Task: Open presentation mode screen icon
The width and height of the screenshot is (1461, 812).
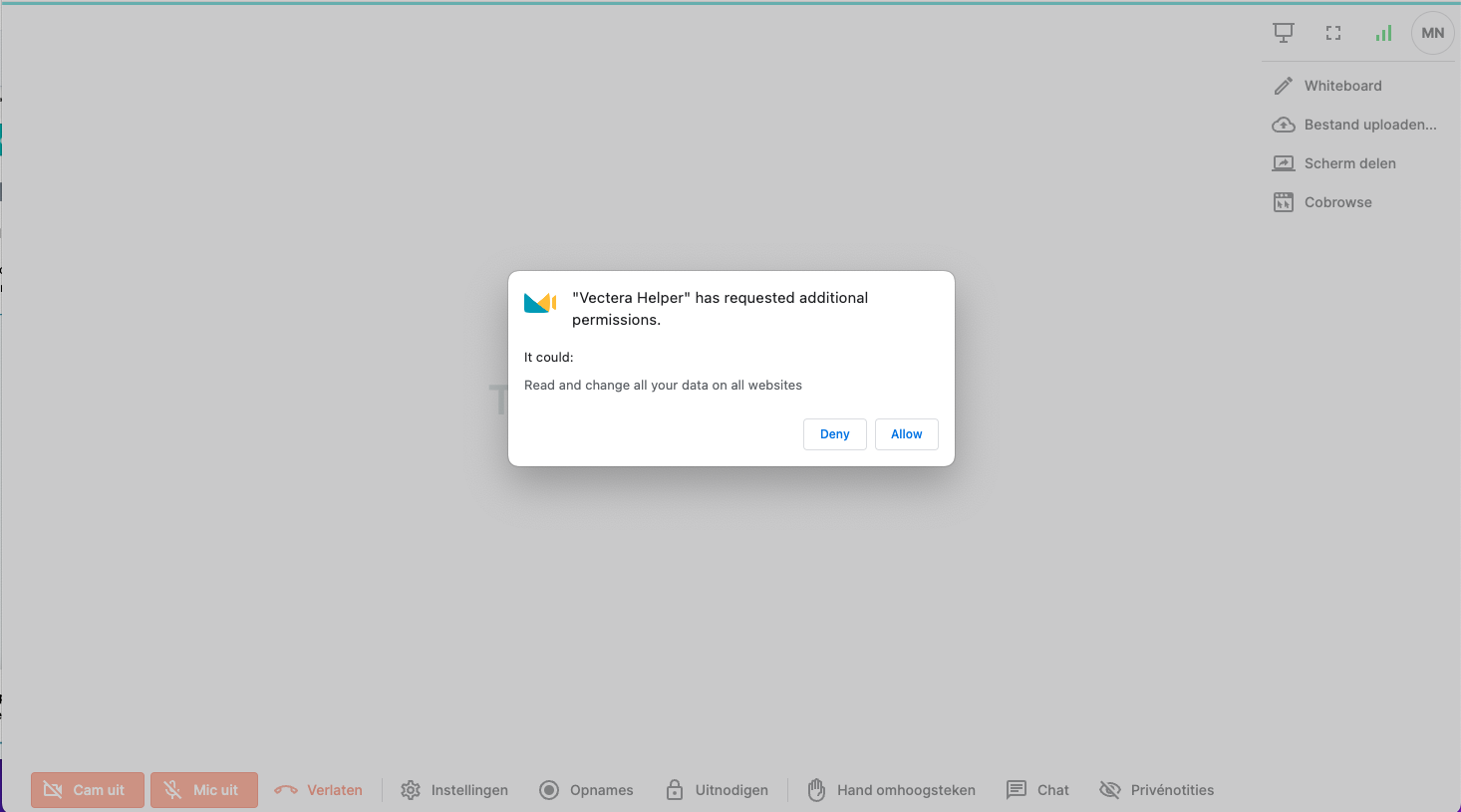Action: tap(1284, 33)
